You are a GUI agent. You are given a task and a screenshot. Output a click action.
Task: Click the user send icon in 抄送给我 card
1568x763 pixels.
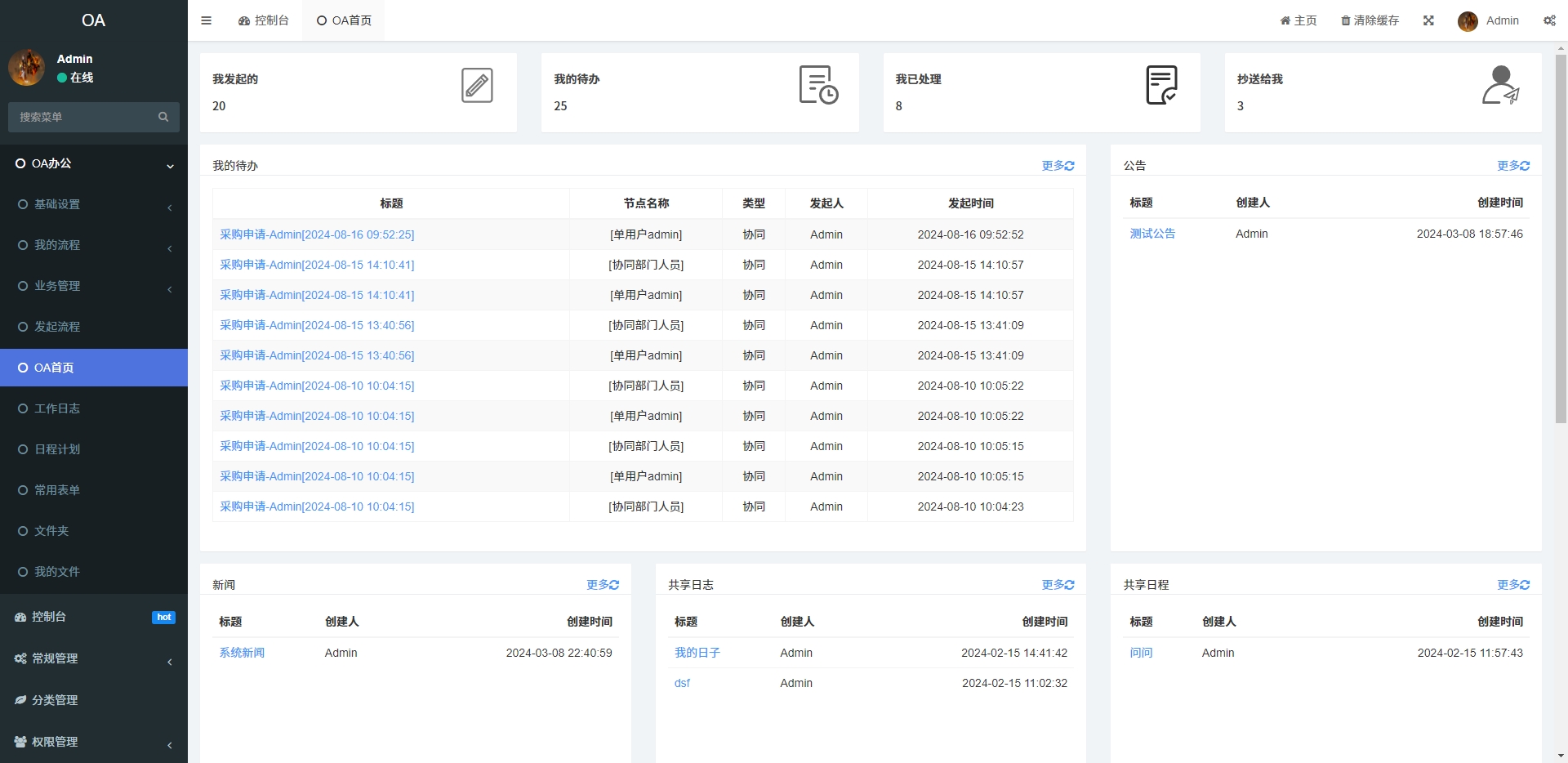[x=1500, y=85]
